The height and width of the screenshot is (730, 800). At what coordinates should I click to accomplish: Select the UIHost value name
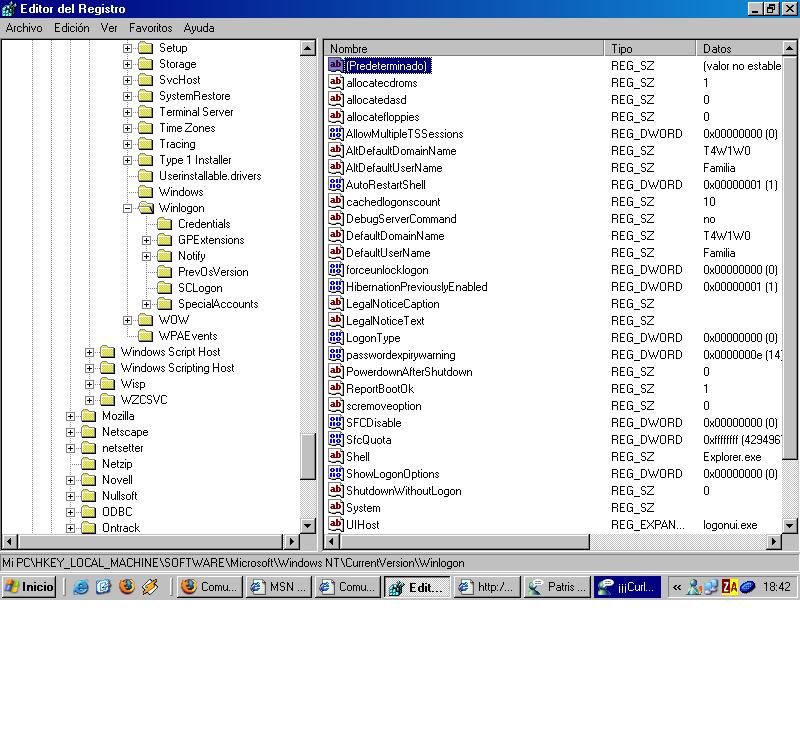(x=363, y=524)
